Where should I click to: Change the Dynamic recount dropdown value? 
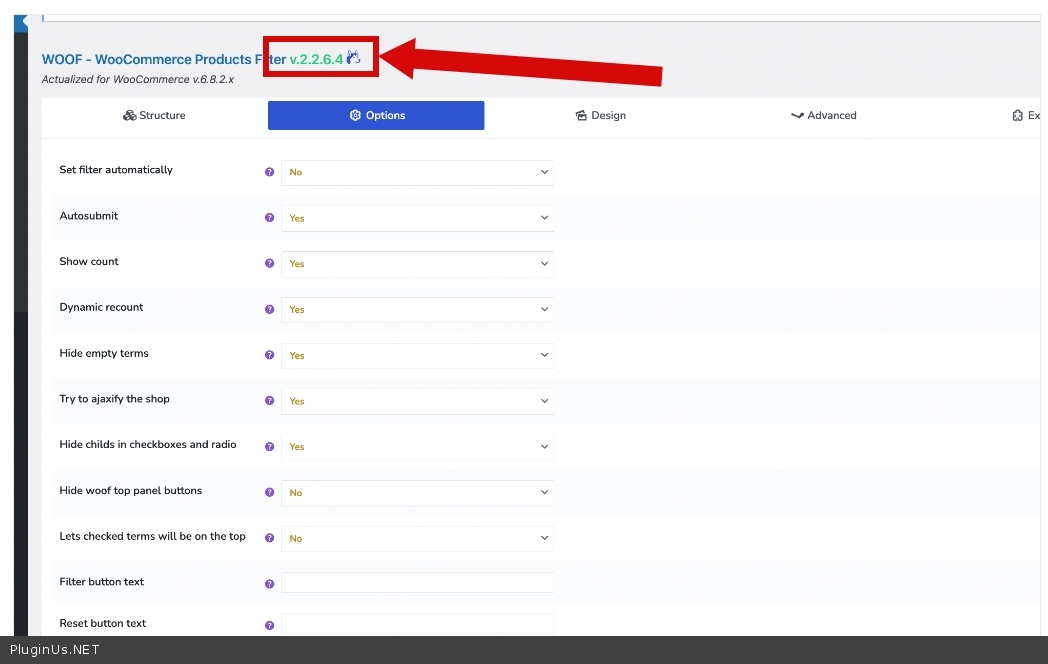tap(417, 310)
